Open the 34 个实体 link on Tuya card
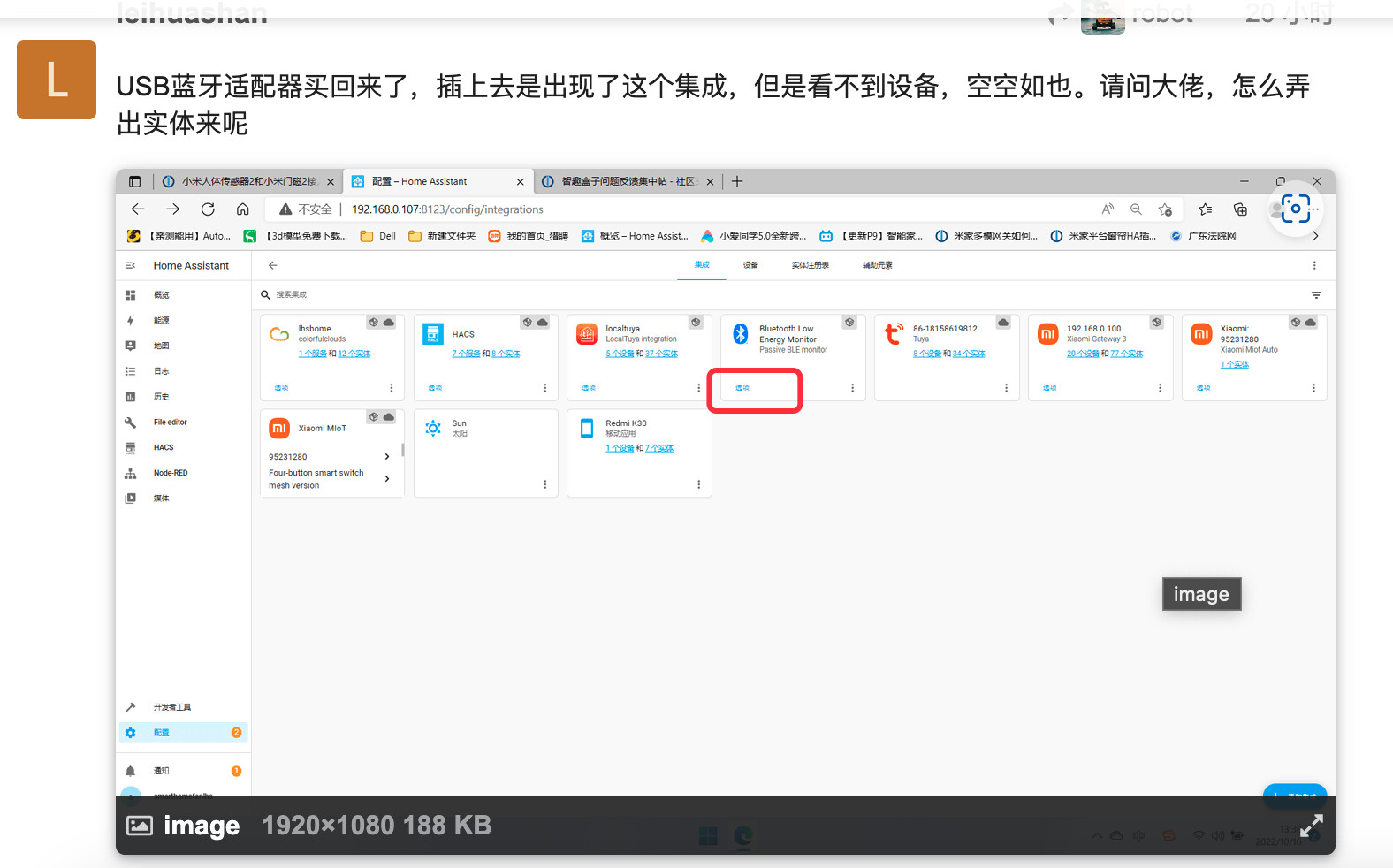1393x868 pixels. tap(969, 354)
